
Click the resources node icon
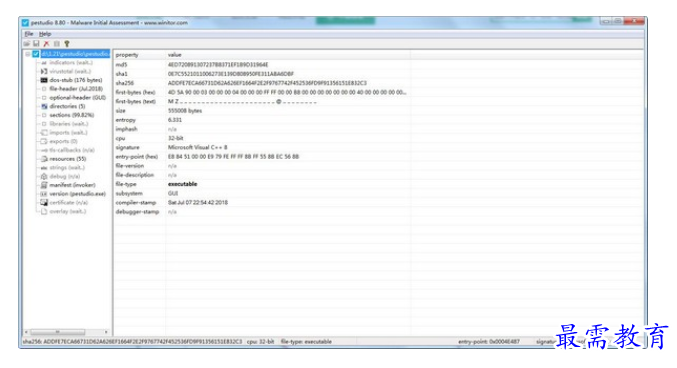44,159
